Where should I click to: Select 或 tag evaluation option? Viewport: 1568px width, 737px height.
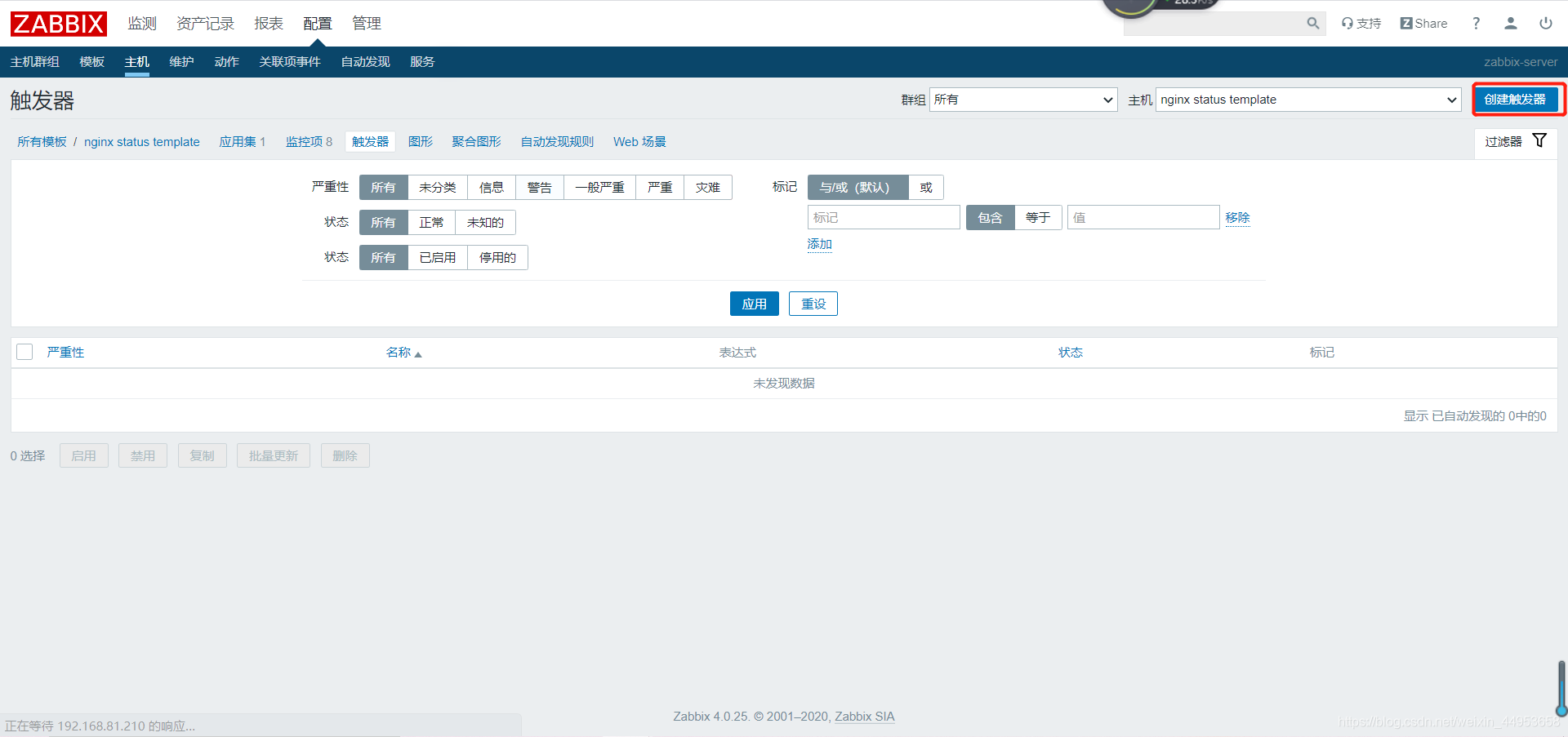[926, 188]
